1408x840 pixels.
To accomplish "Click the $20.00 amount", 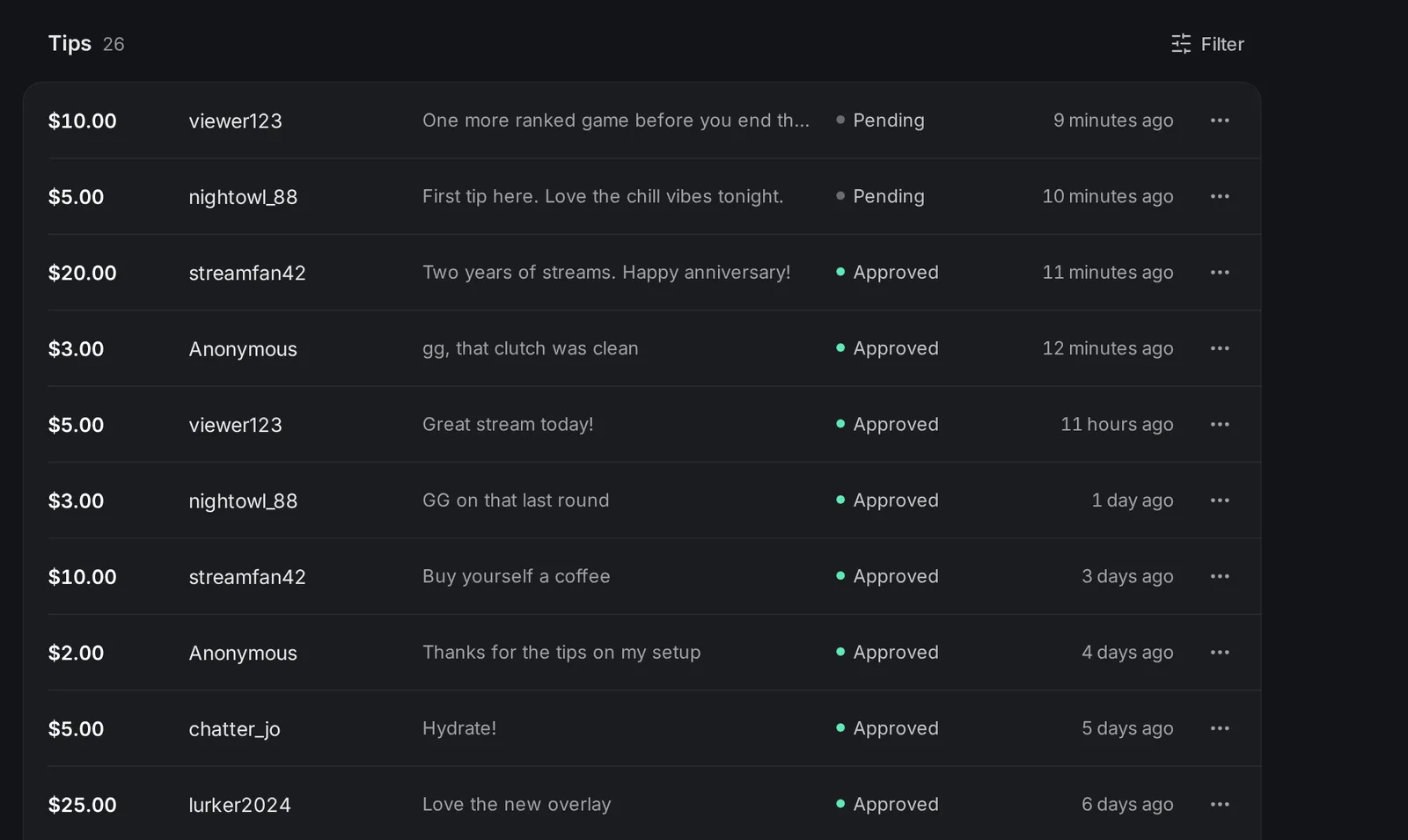I will tap(83, 273).
